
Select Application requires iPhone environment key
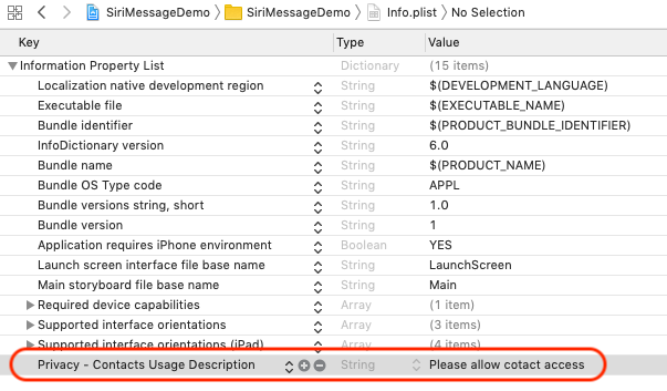click(x=154, y=245)
